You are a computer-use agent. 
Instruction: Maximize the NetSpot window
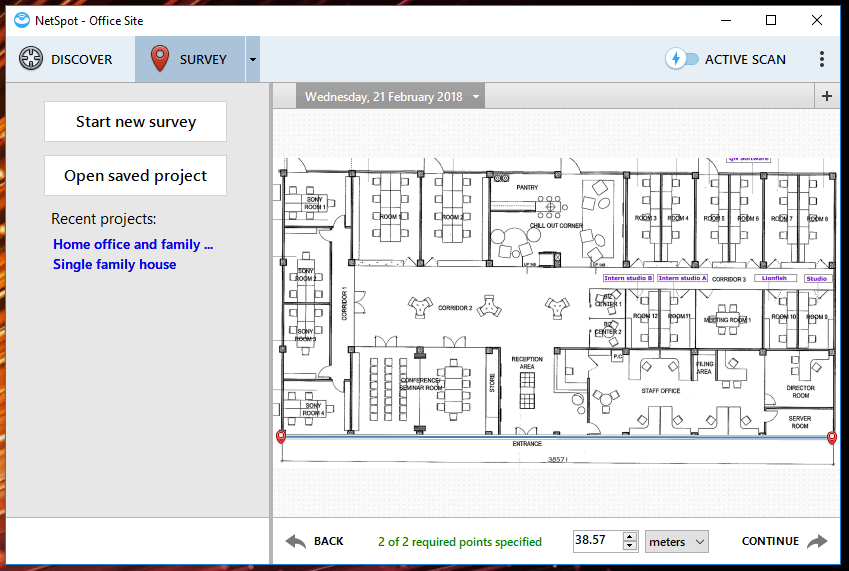point(771,21)
